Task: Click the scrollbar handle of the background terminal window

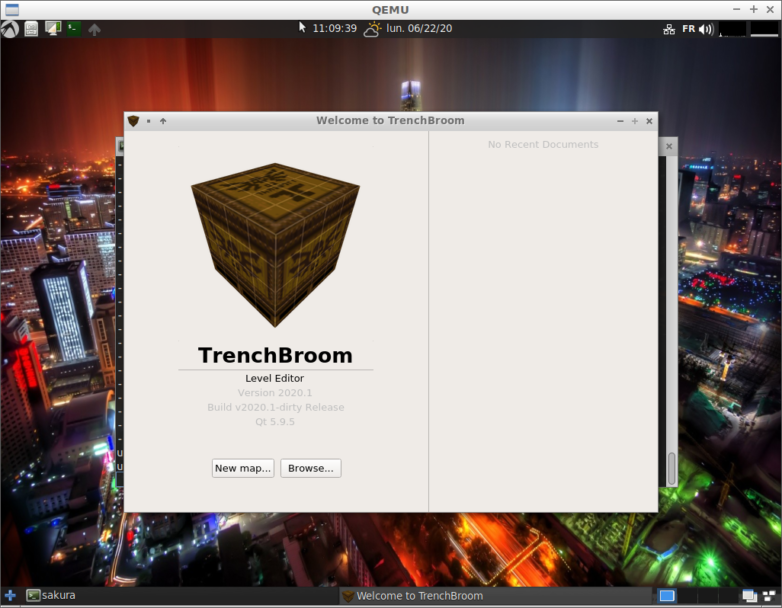Action: [x=672, y=468]
